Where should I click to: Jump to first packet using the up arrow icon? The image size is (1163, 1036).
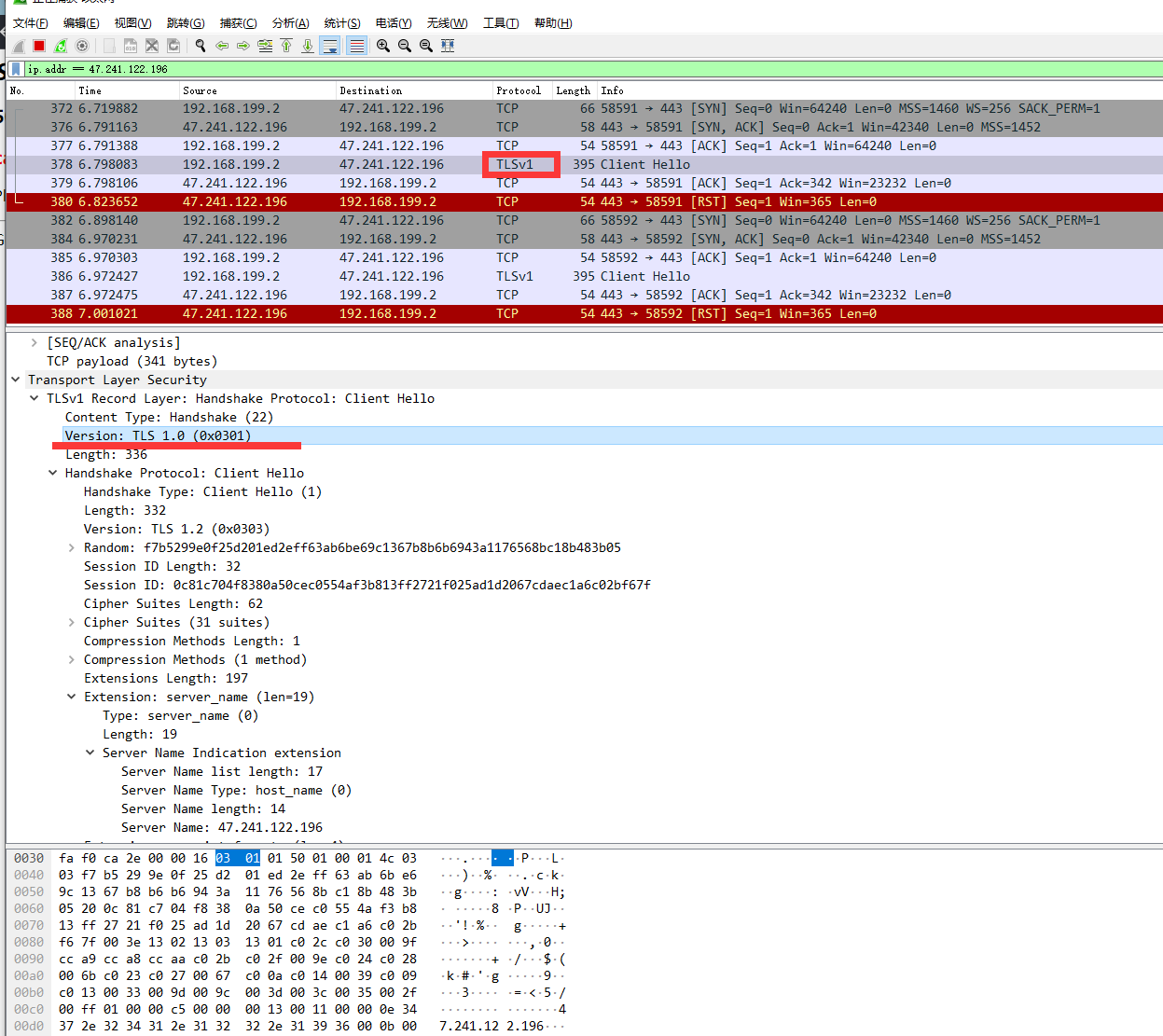[286, 45]
